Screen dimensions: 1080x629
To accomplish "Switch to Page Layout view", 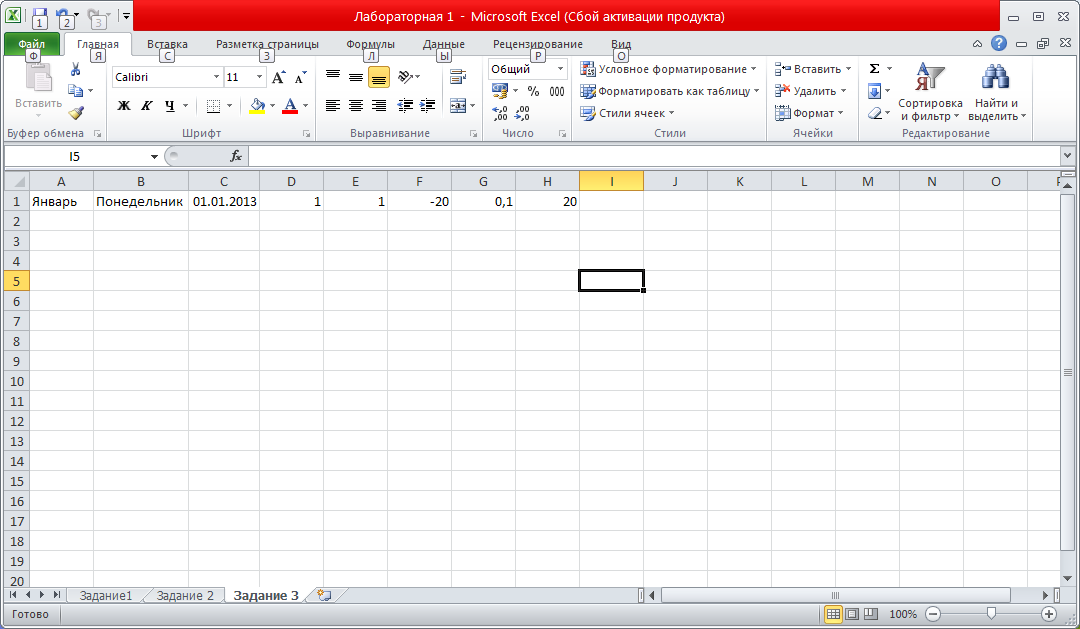I will tap(852, 614).
